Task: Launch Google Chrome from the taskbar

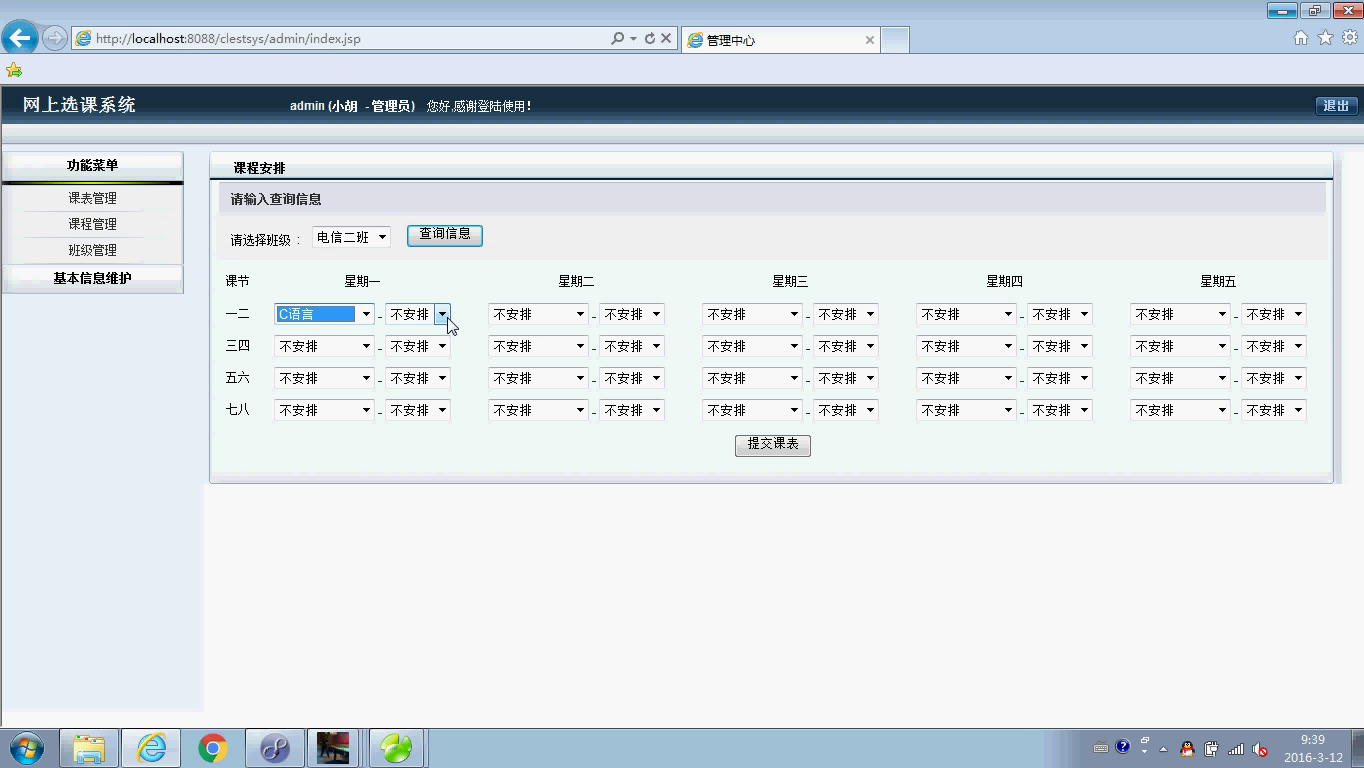Action: [212, 748]
